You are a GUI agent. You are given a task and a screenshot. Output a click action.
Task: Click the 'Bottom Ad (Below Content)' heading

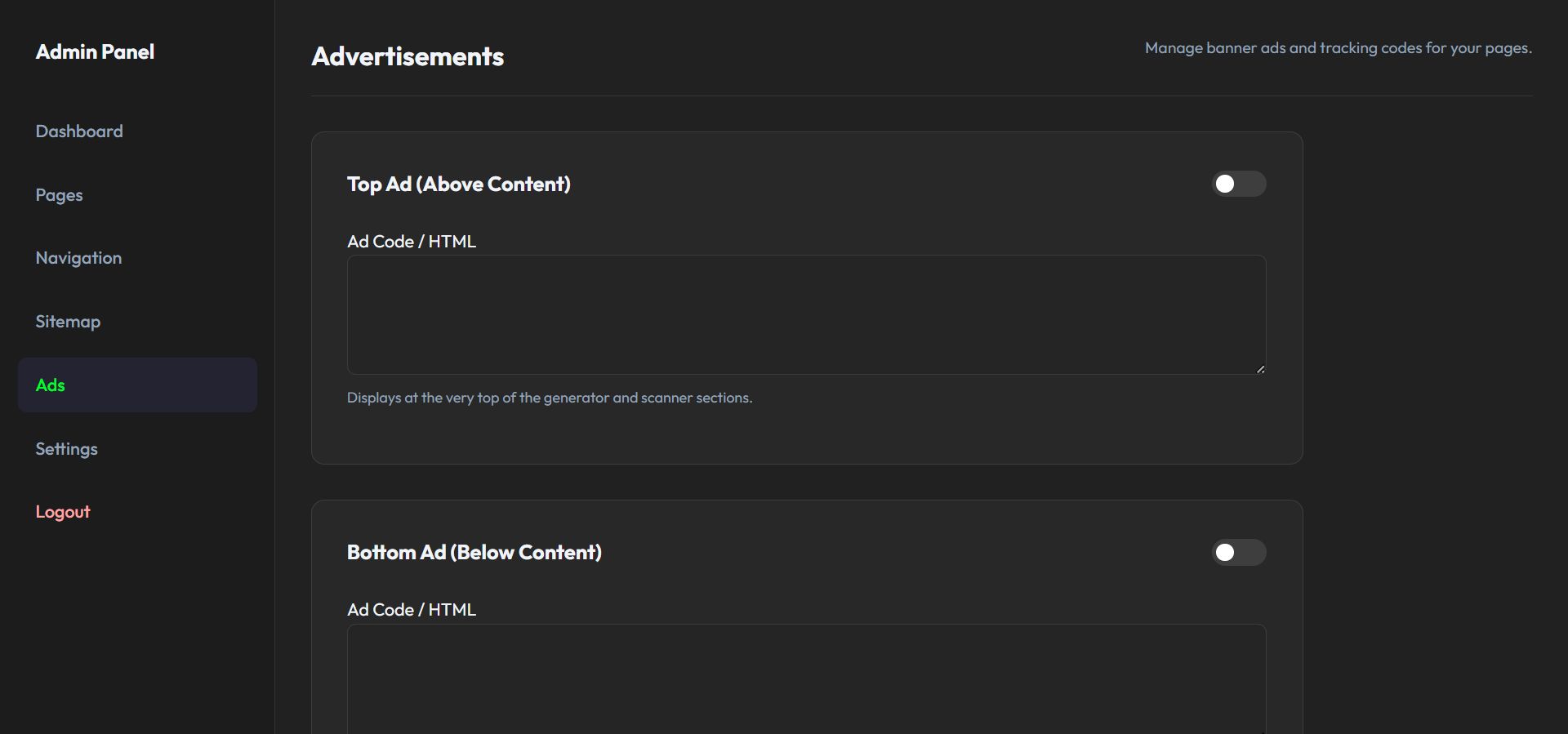(x=474, y=553)
